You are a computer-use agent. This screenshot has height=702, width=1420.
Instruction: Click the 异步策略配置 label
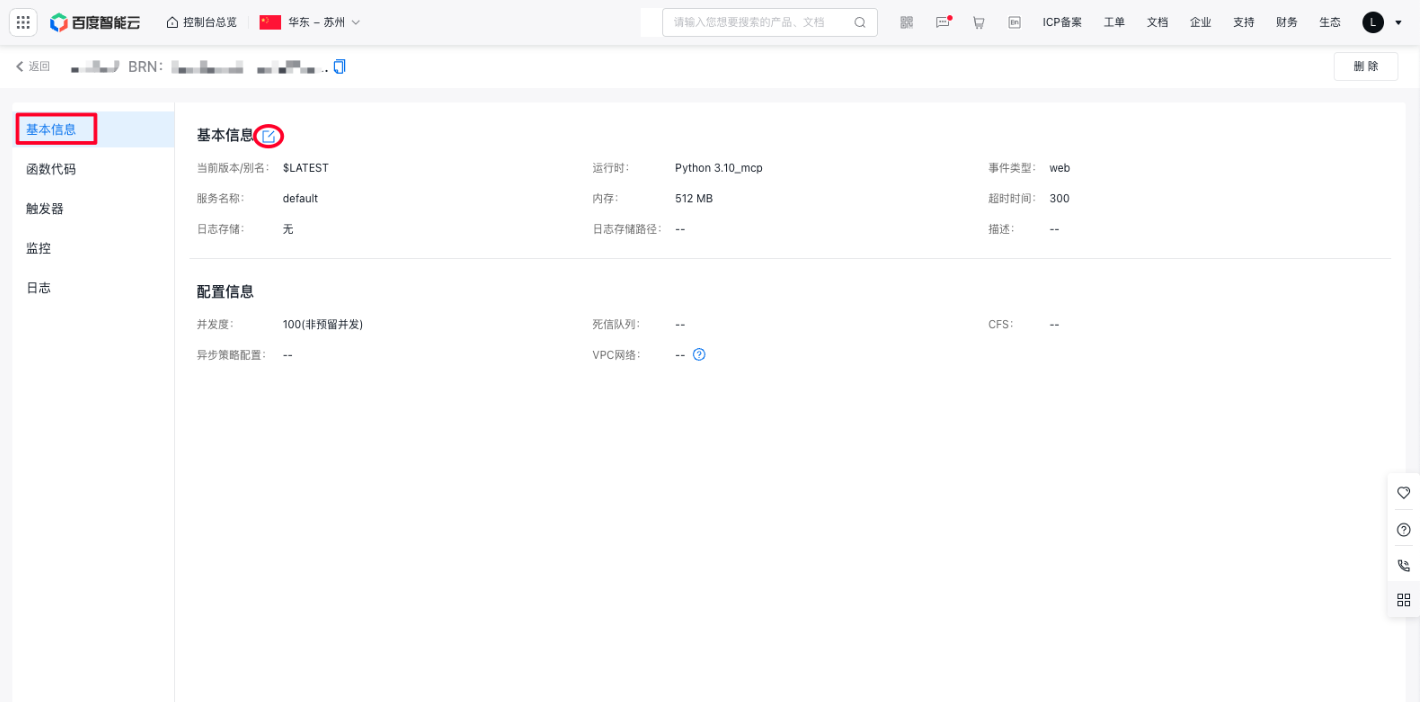(x=232, y=355)
